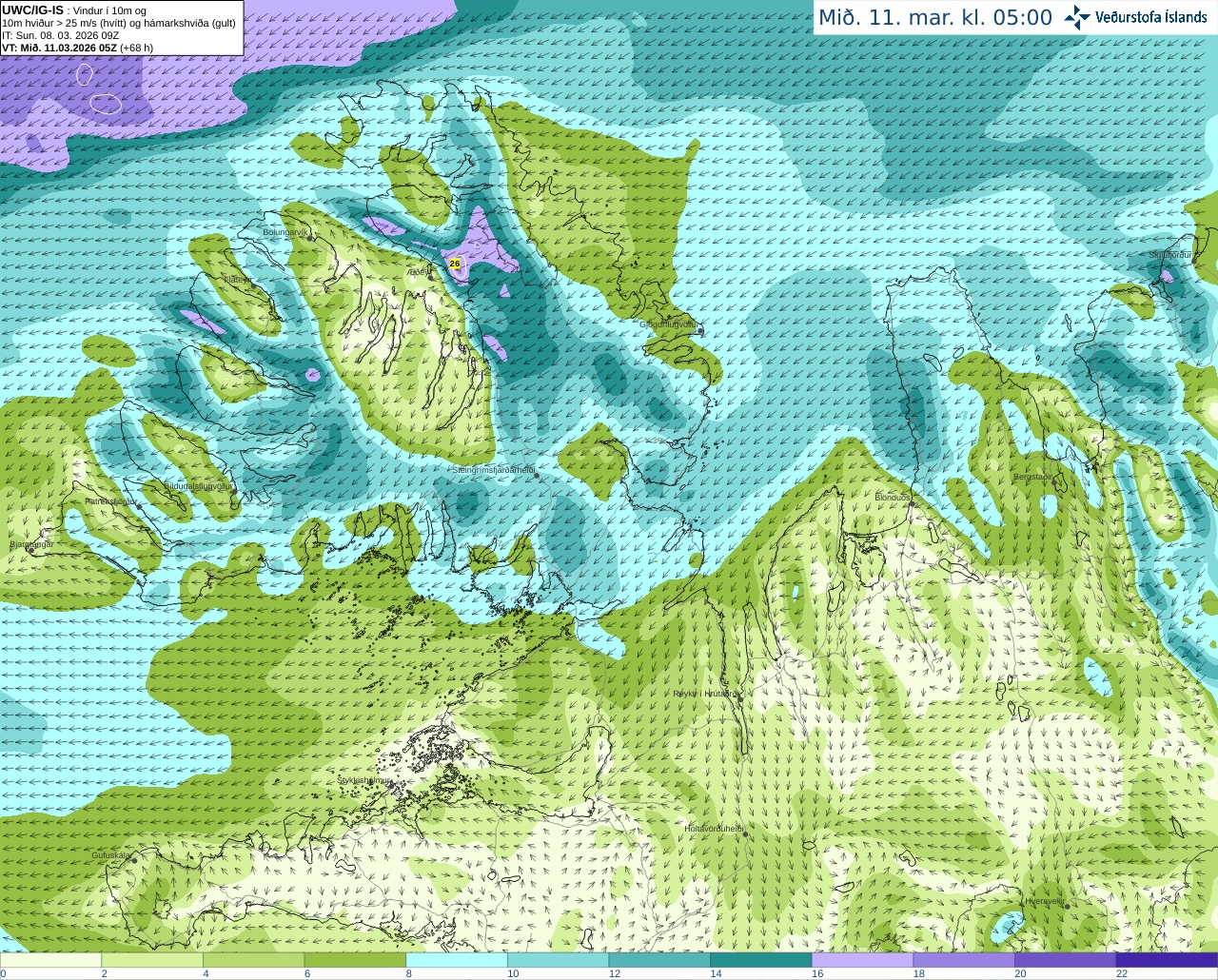This screenshot has height=980, width=1218.
Task: Click the 'Holtavörðuheiði' label
Action: click(x=714, y=829)
